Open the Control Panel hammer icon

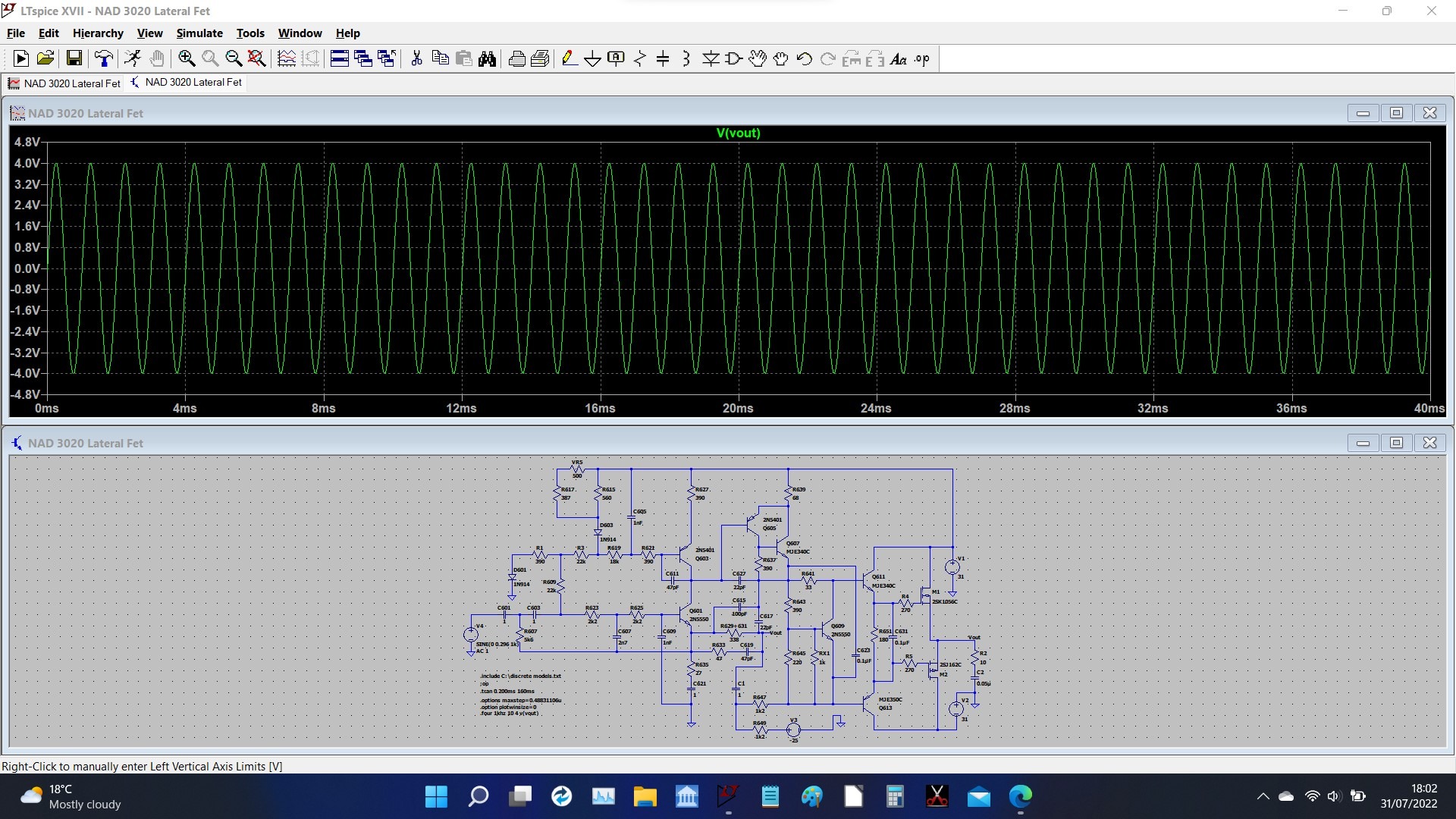click(104, 58)
